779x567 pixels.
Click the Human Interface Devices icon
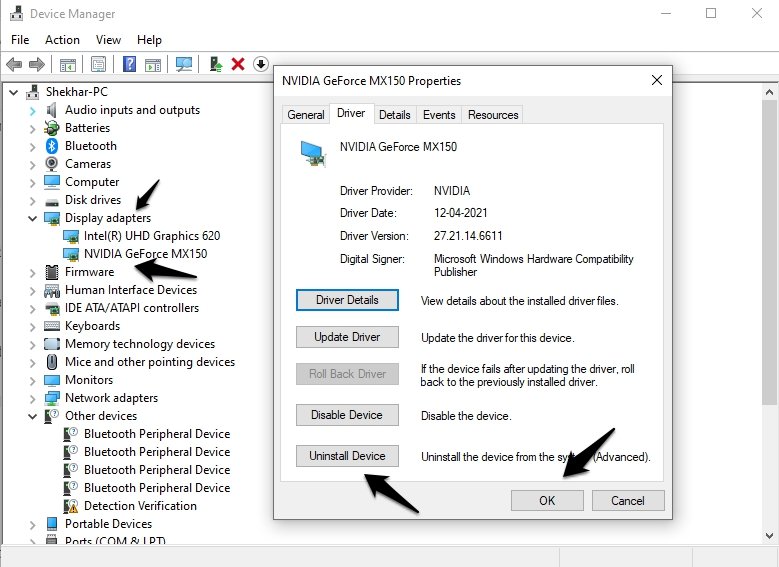click(52, 290)
